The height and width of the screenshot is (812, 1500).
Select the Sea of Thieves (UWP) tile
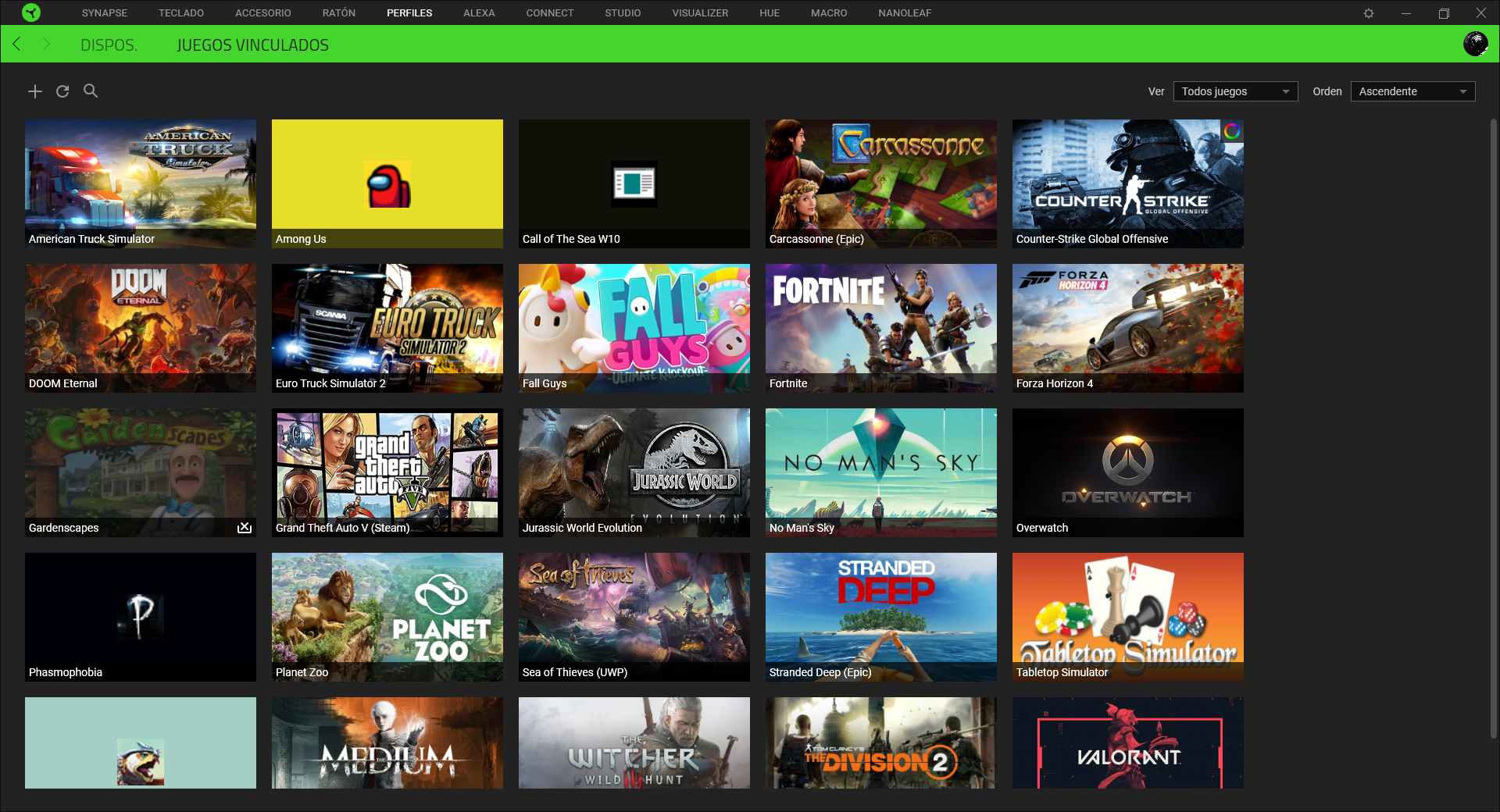[x=634, y=617]
